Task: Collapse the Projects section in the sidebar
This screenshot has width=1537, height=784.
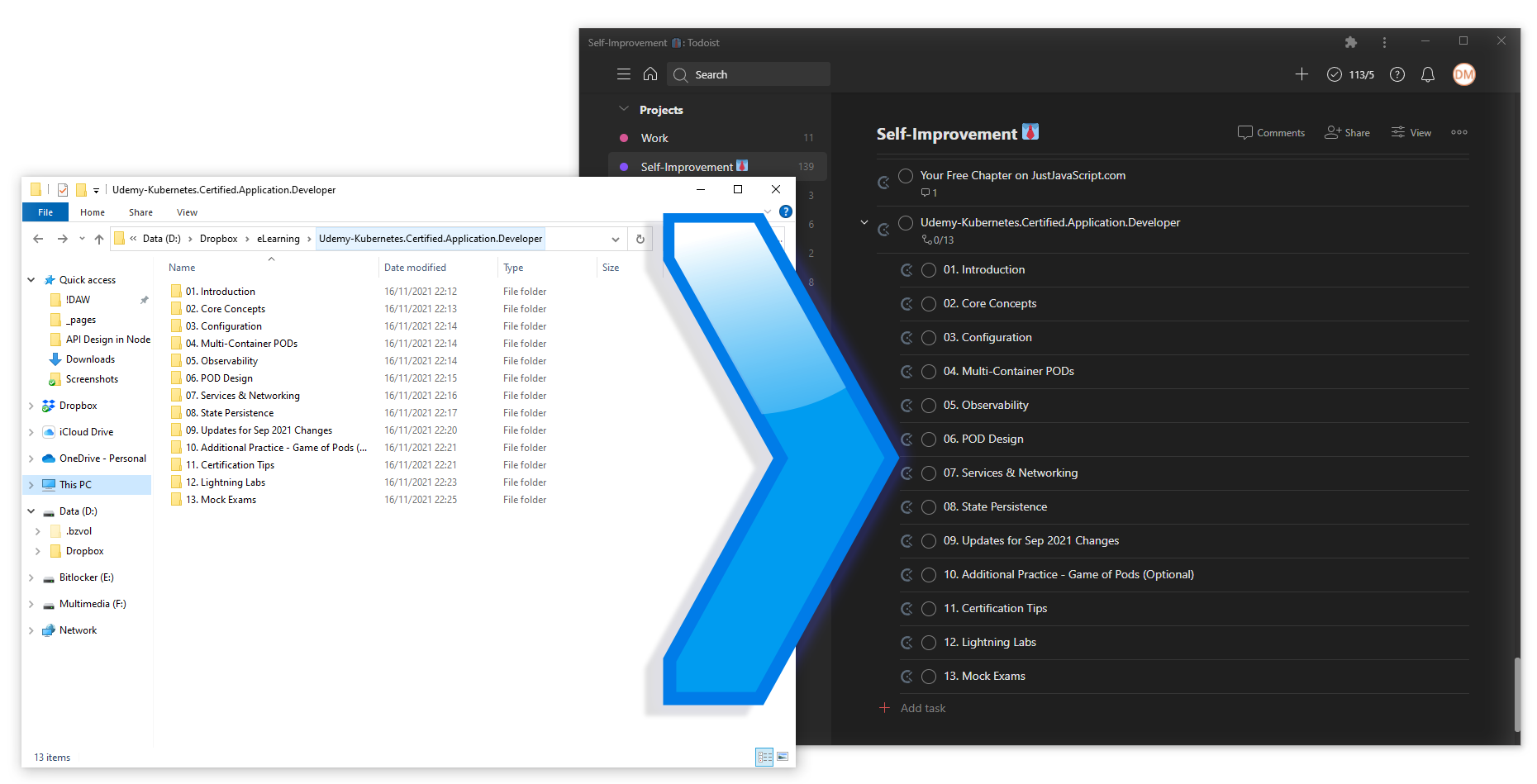Action: (623, 108)
